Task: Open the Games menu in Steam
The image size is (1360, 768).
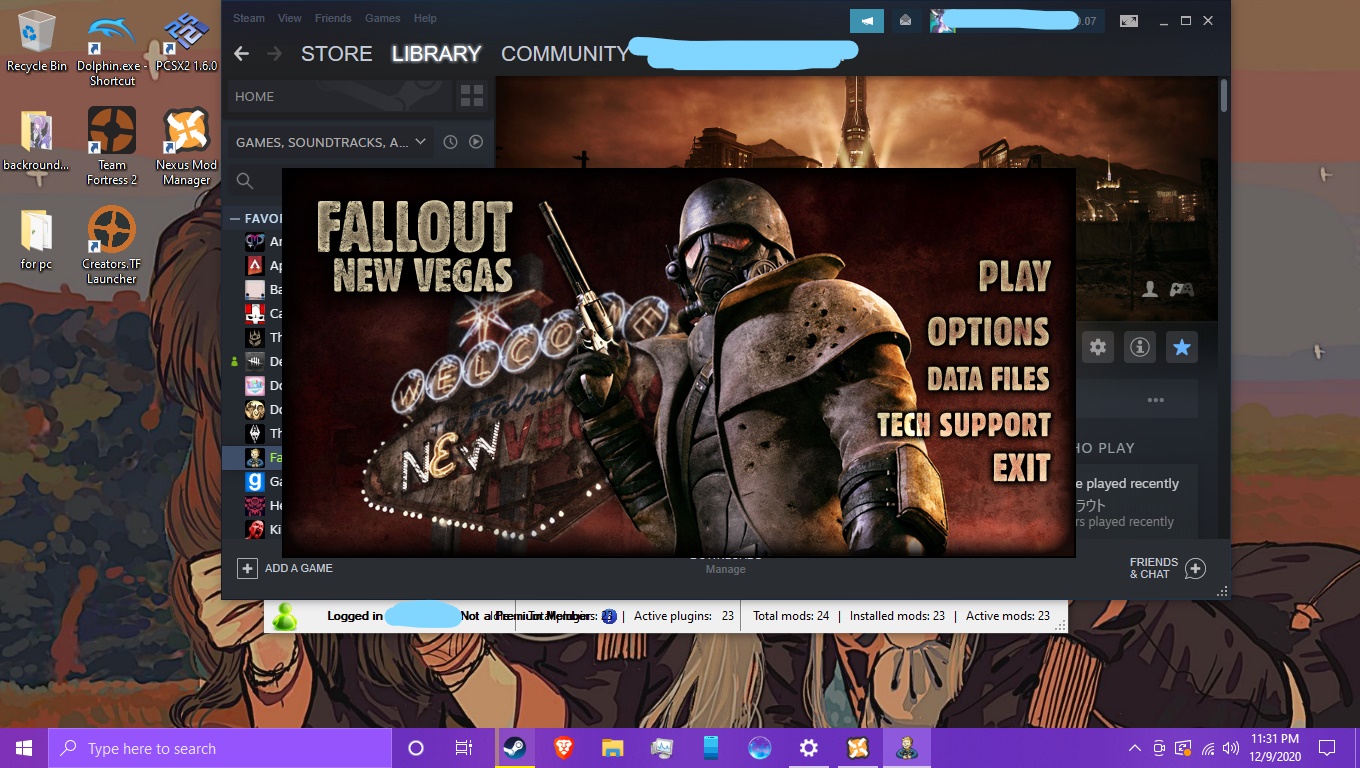Action: pos(383,18)
